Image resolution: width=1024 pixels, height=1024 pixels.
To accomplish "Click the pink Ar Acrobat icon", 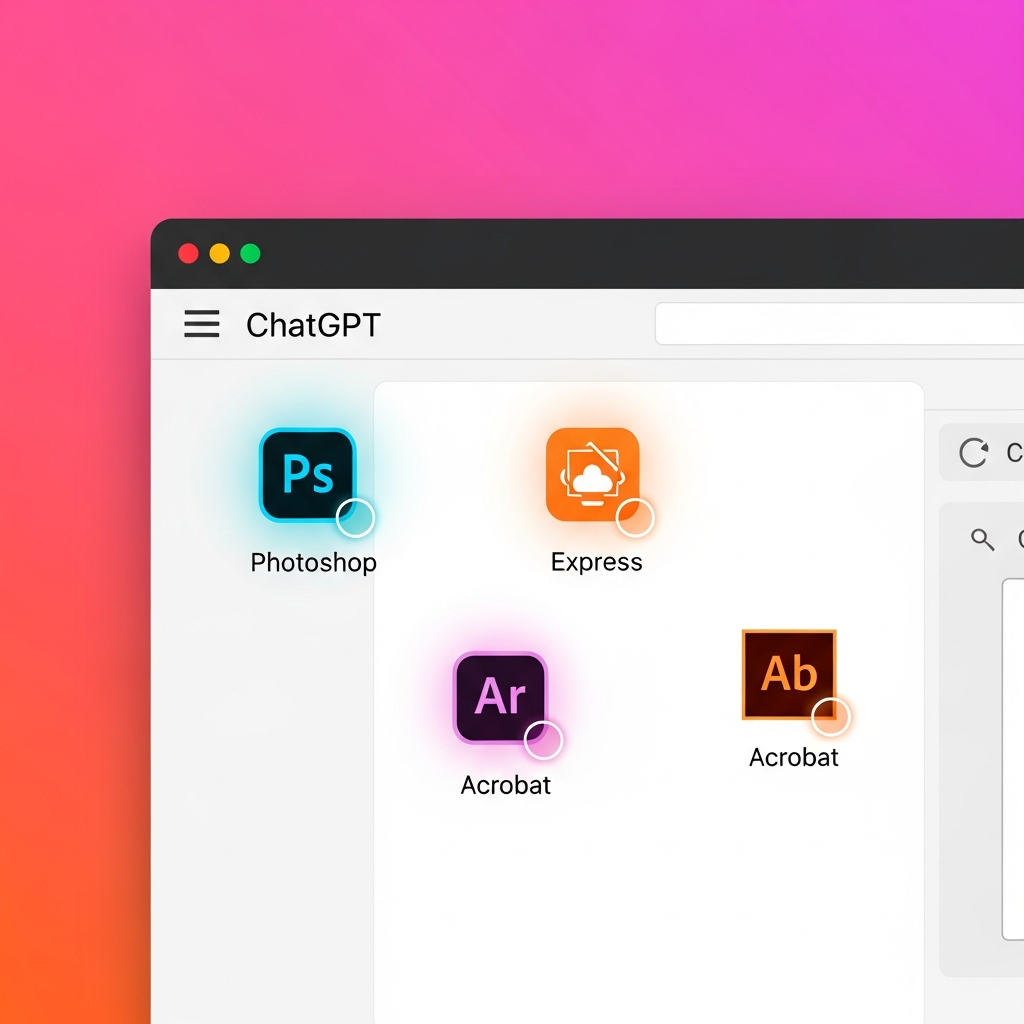I will pos(499,697).
